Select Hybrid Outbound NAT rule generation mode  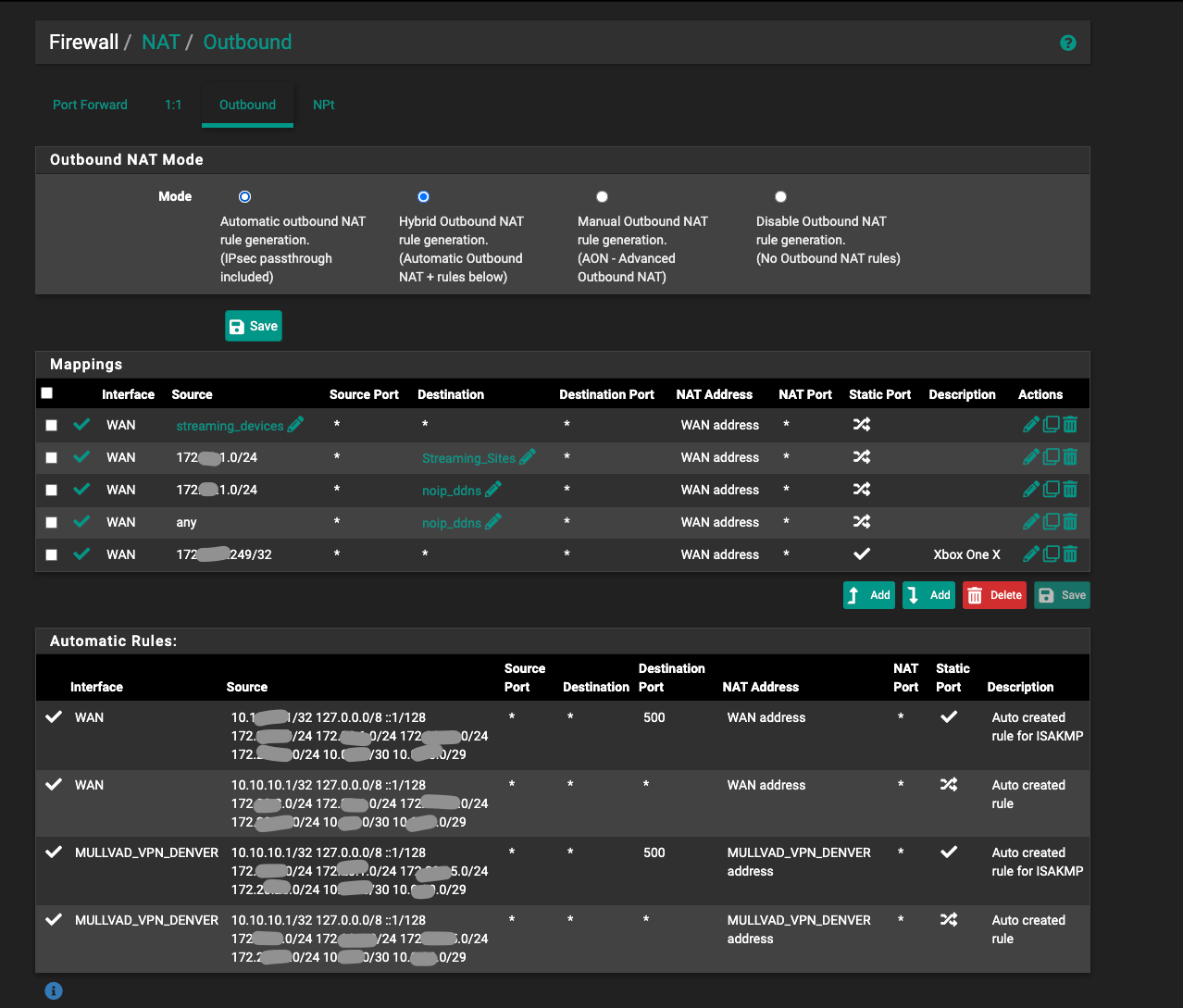point(423,196)
